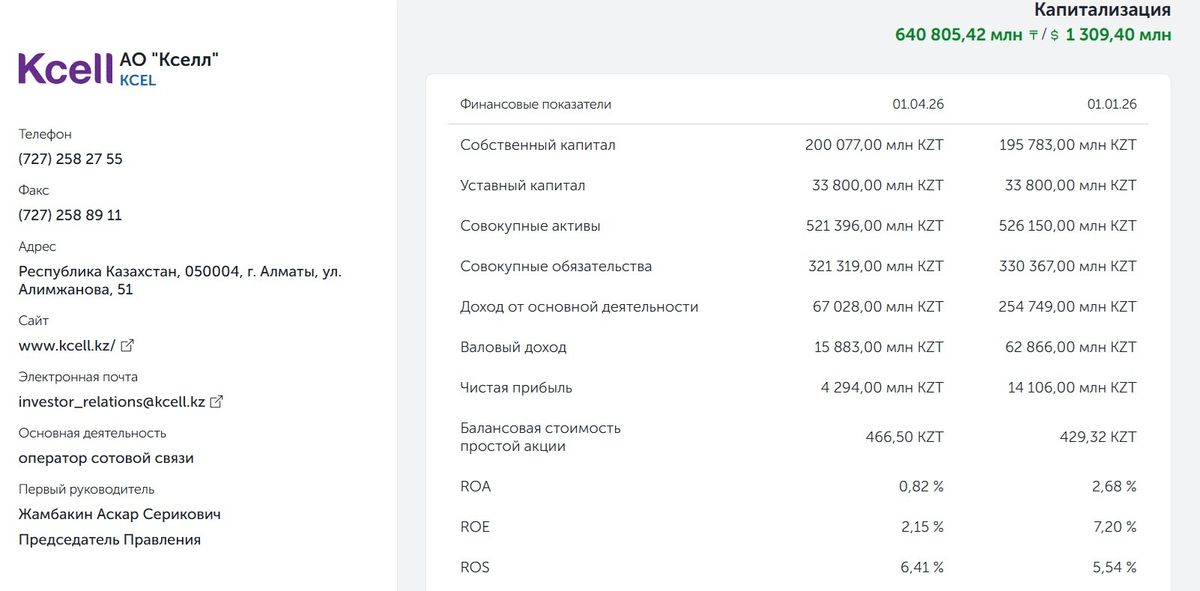
Task: Click the tenge currency symbol in capitalization
Action: (x=1033, y=35)
